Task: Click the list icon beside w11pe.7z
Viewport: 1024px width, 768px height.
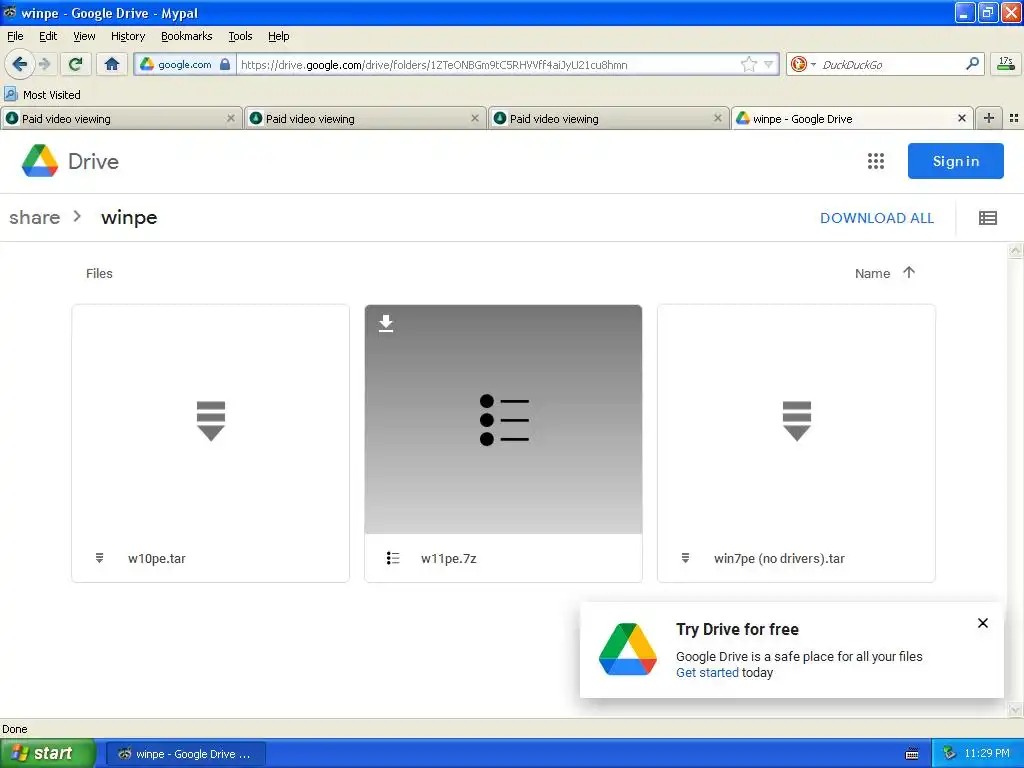Action: [392, 558]
